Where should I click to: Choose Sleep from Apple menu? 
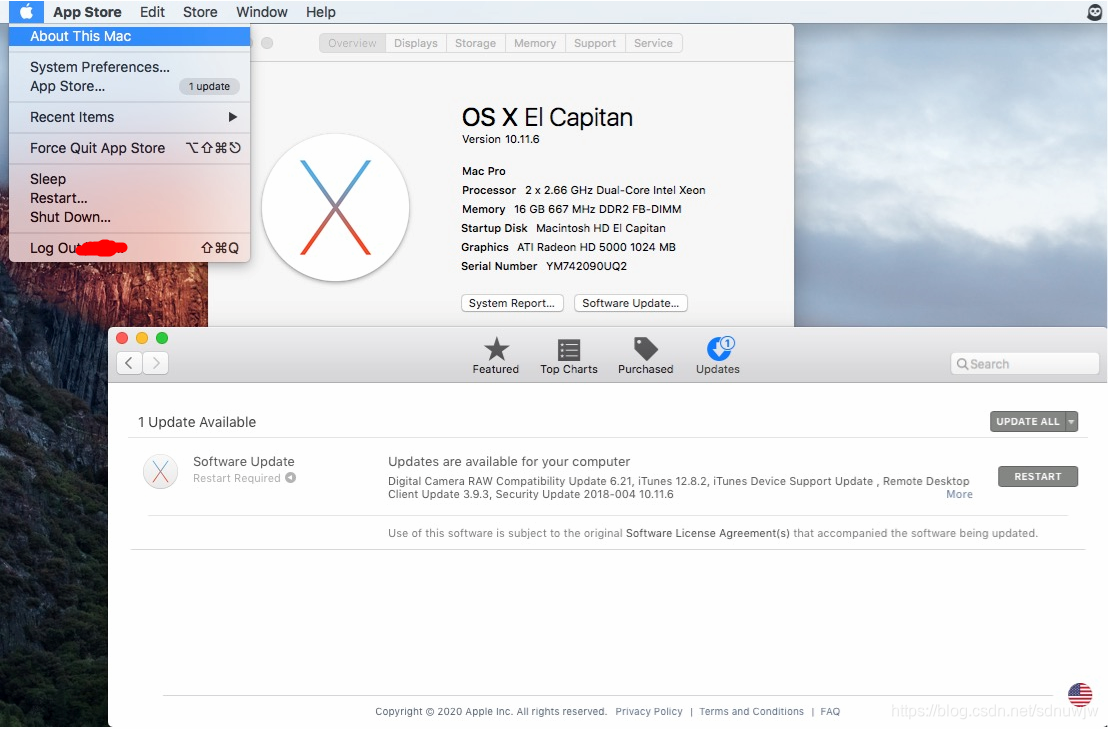pos(130,179)
